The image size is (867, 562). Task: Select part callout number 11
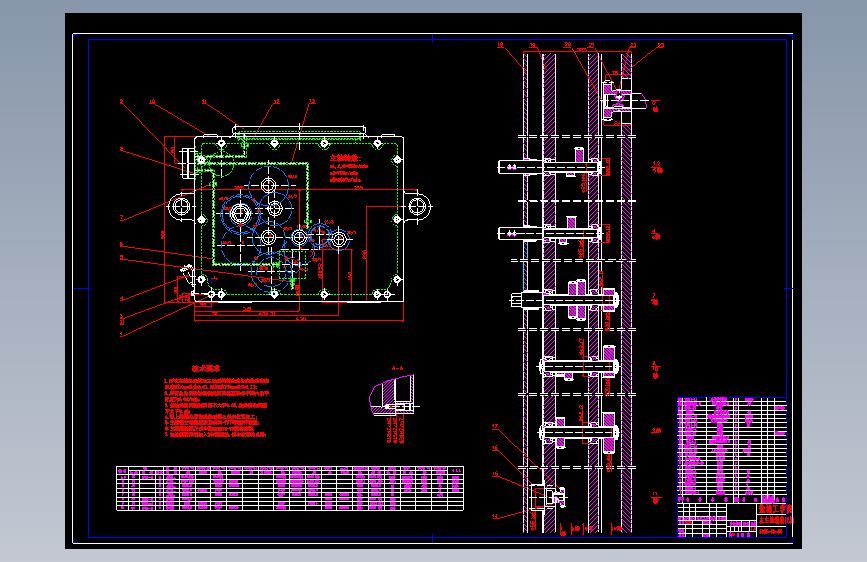point(204,102)
